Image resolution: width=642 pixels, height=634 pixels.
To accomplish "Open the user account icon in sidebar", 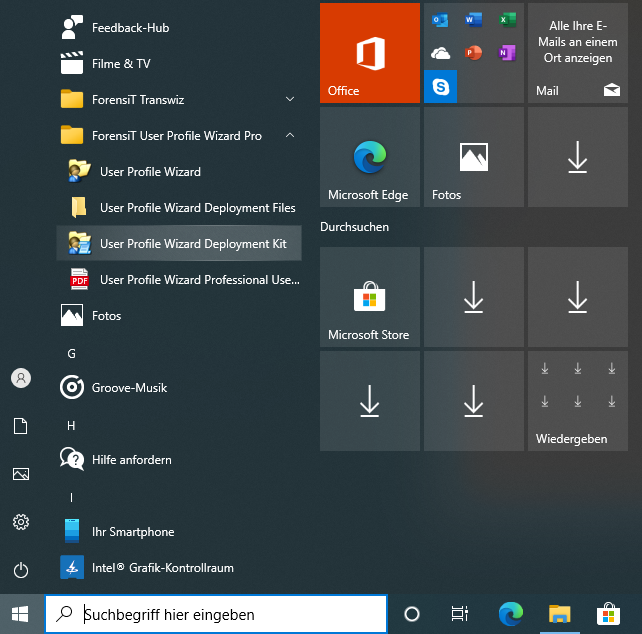I will click(21, 378).
